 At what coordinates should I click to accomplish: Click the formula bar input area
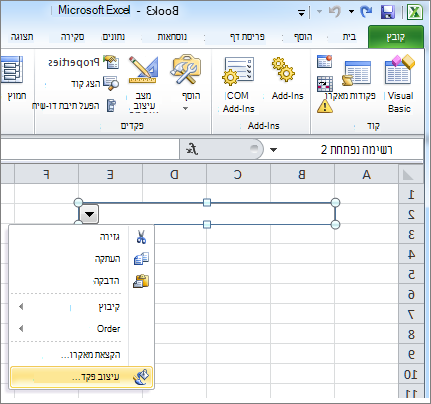90,149
